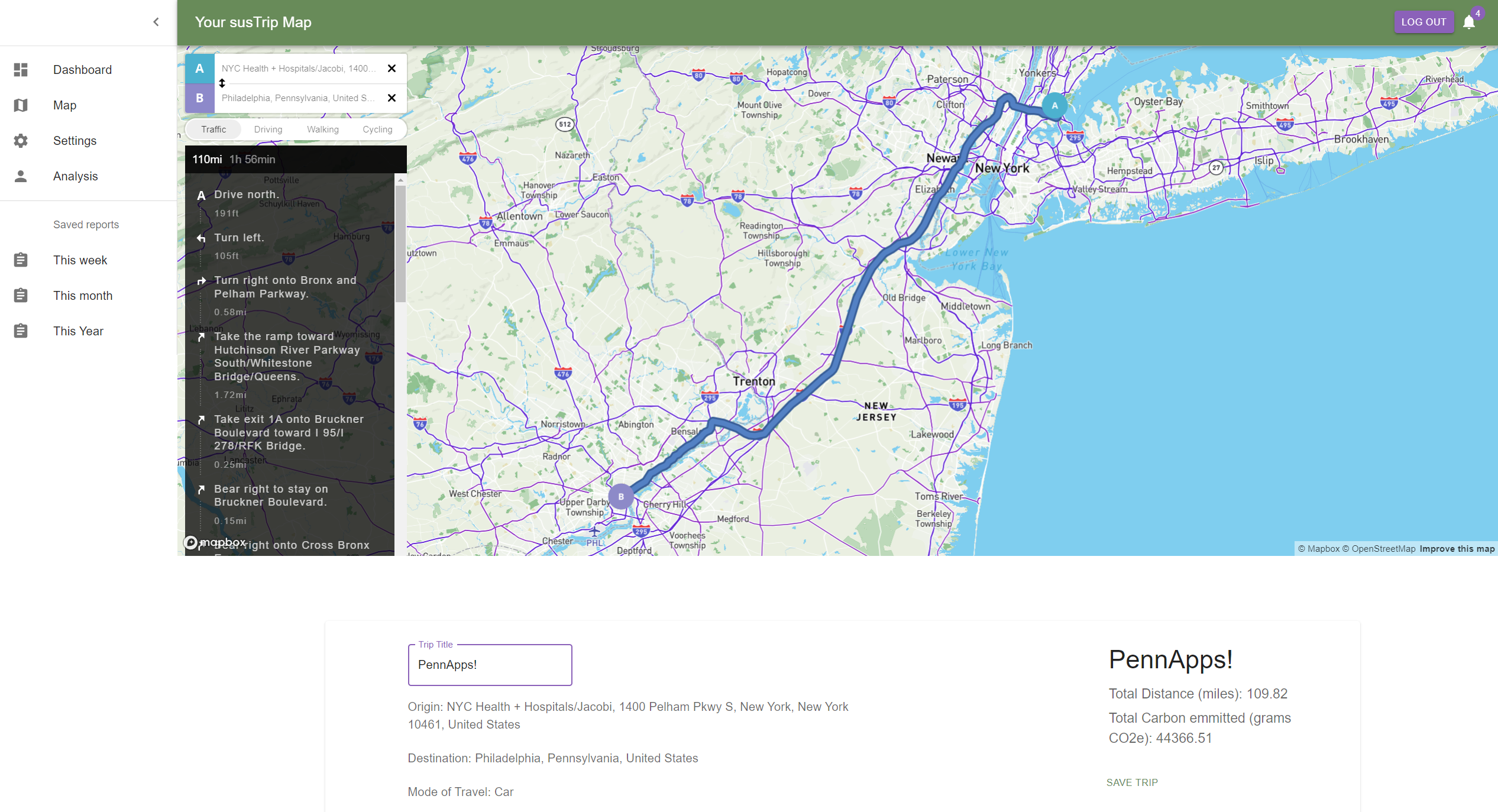
Task: Switch to Cycling routing profile
Action: click(x=377, y=130)
